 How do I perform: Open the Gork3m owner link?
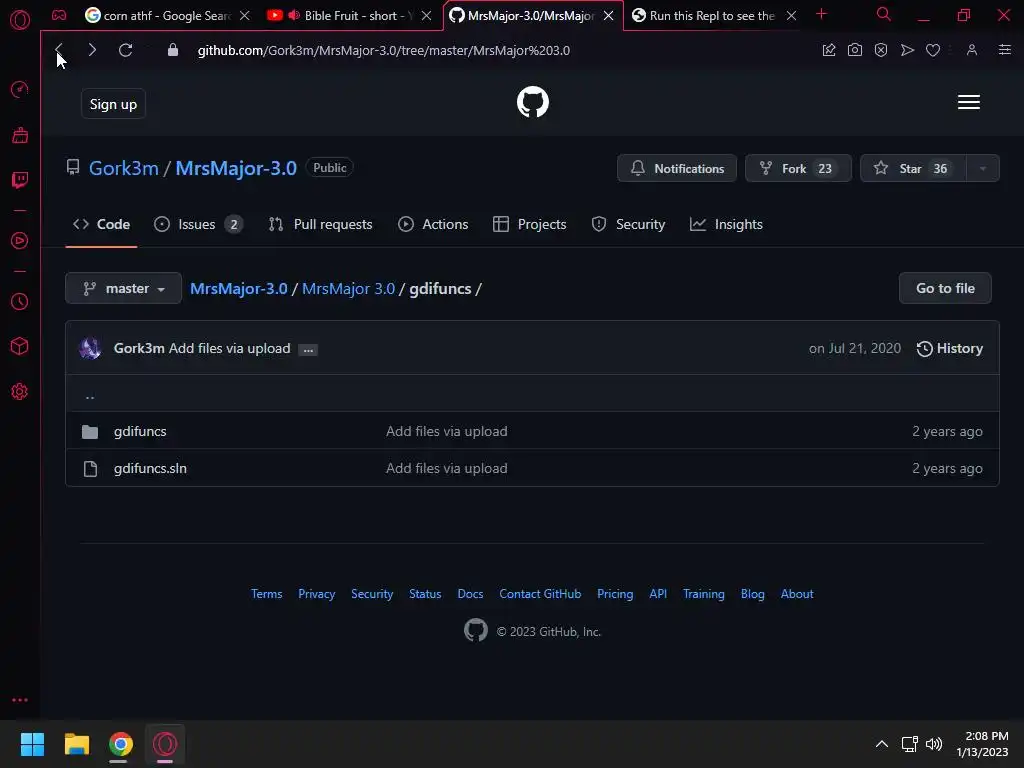click(123, 168)
